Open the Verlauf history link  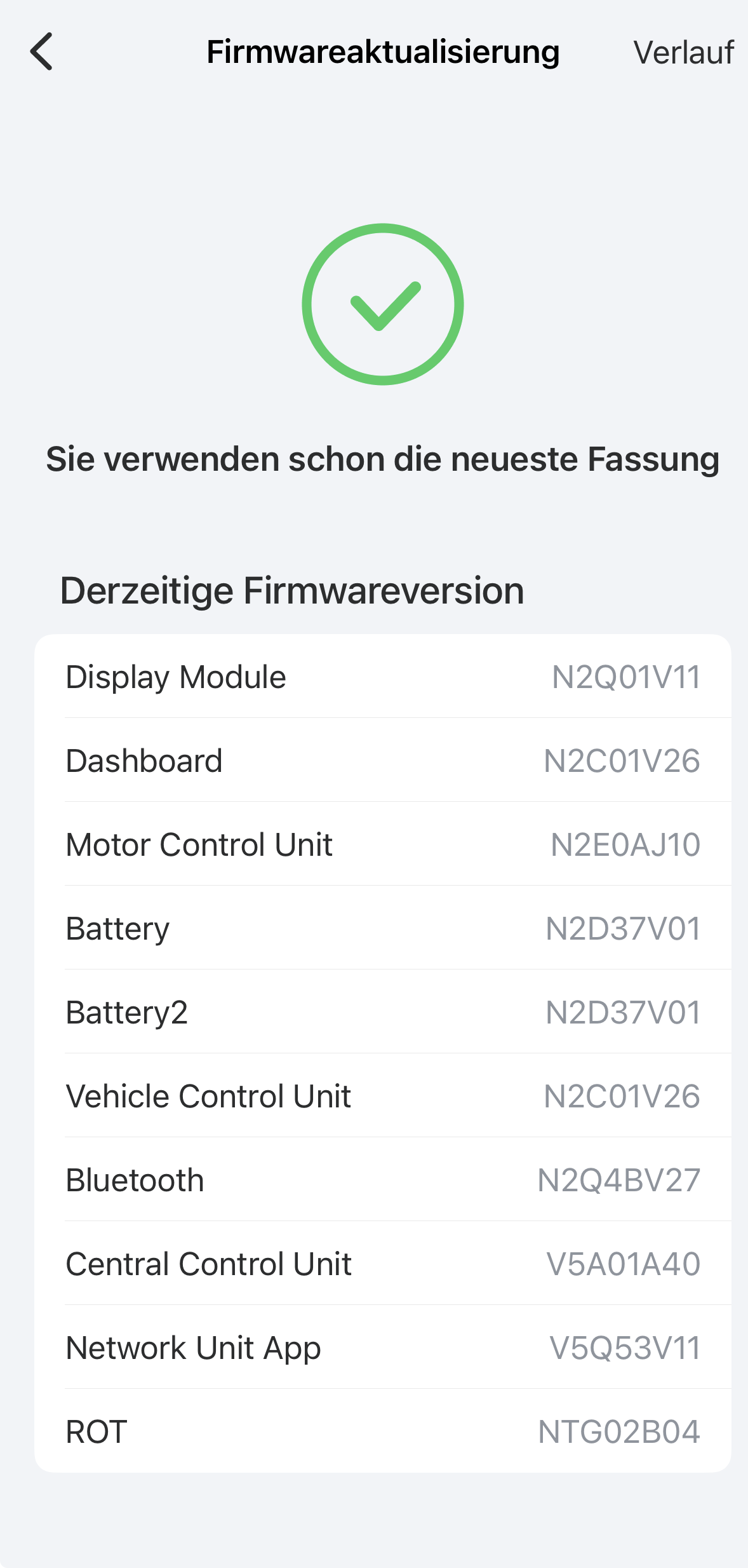coord(683,53)
